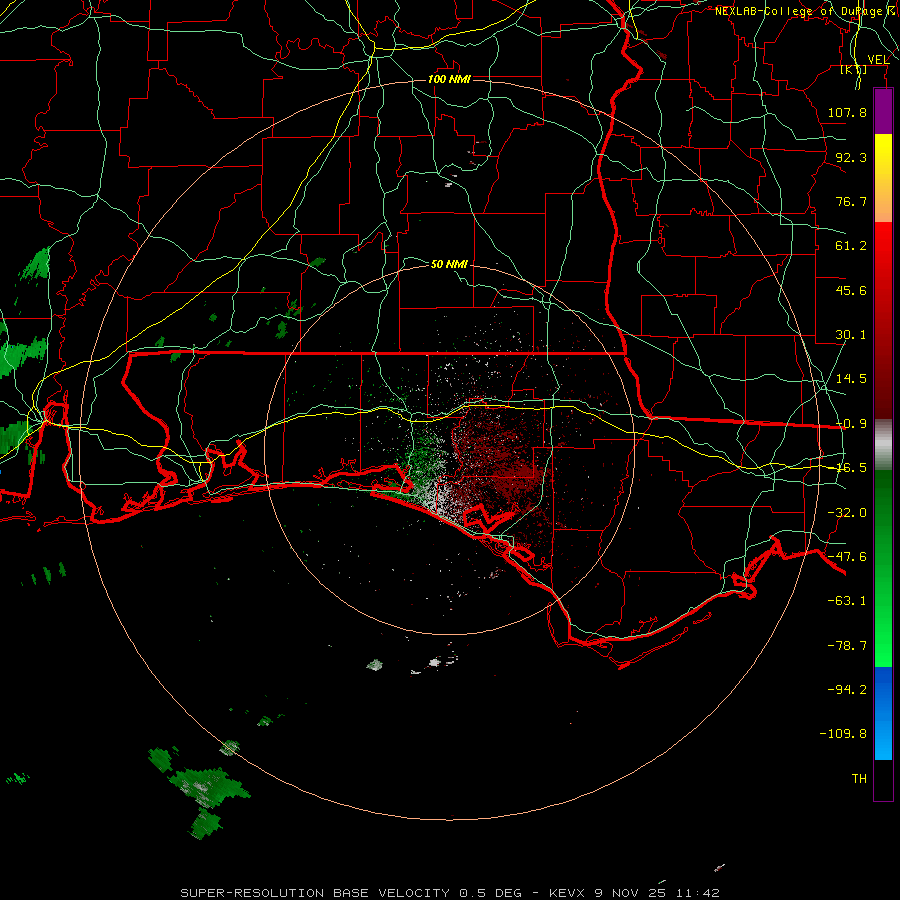Image resolution: width=900 pixels, height=900 pixels.
Task: Click the [KT] units label
Action: coord(854,69)
